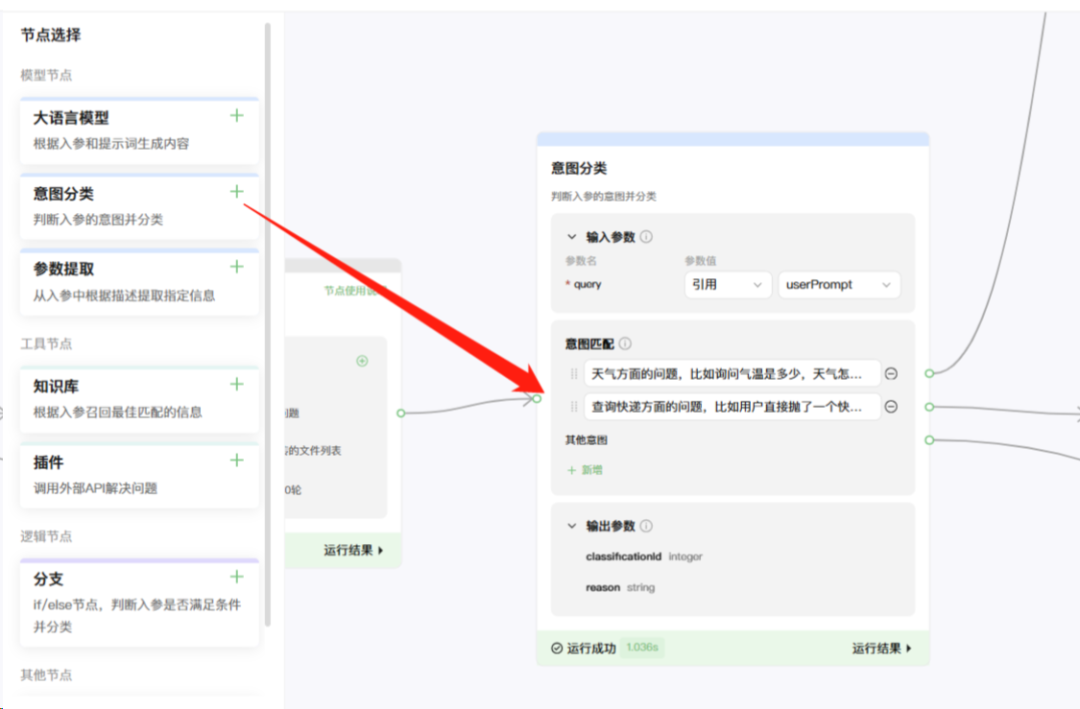This screenshot has width=1080, height=709.
Task: Add a 大语言模型 node with plus icon
Action: point(237,116)
